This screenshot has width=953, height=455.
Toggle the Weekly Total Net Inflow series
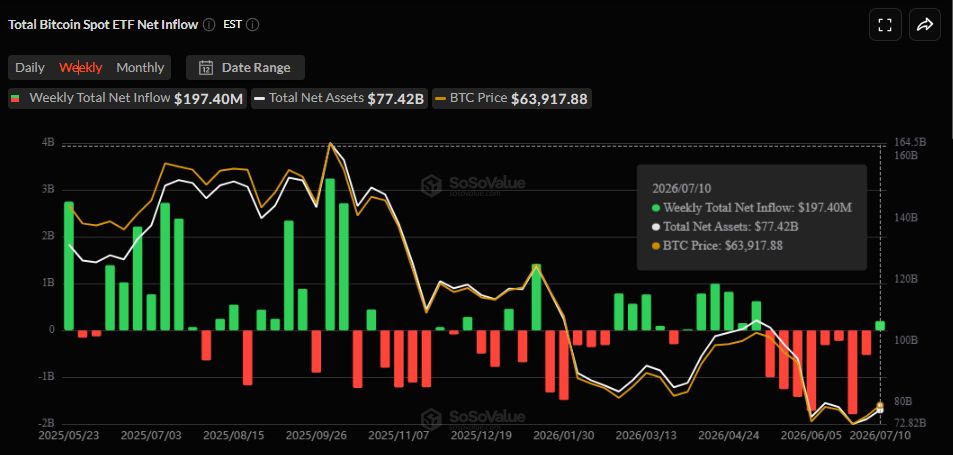(x=127, y=98)
